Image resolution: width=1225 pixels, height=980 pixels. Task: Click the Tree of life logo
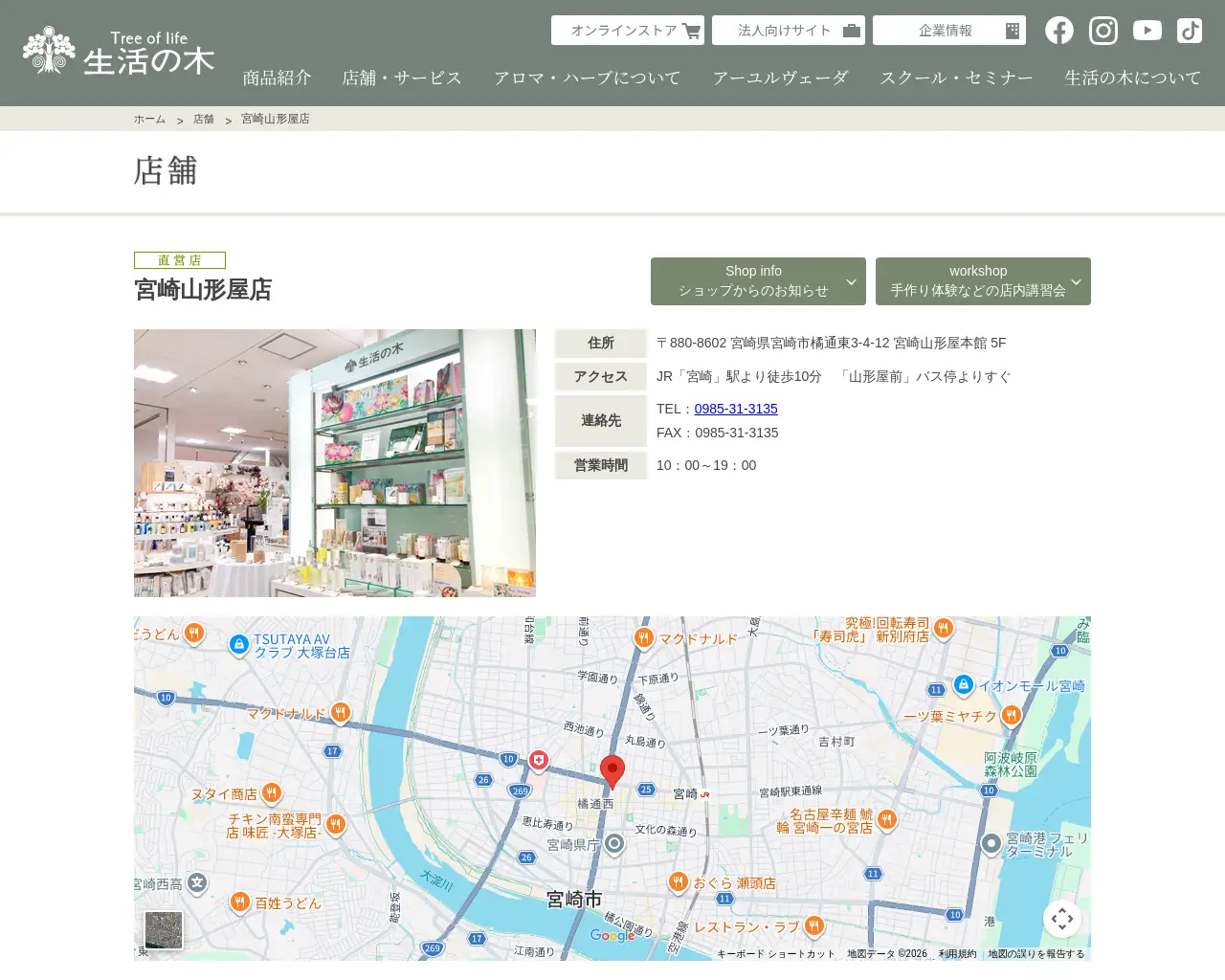119,51
